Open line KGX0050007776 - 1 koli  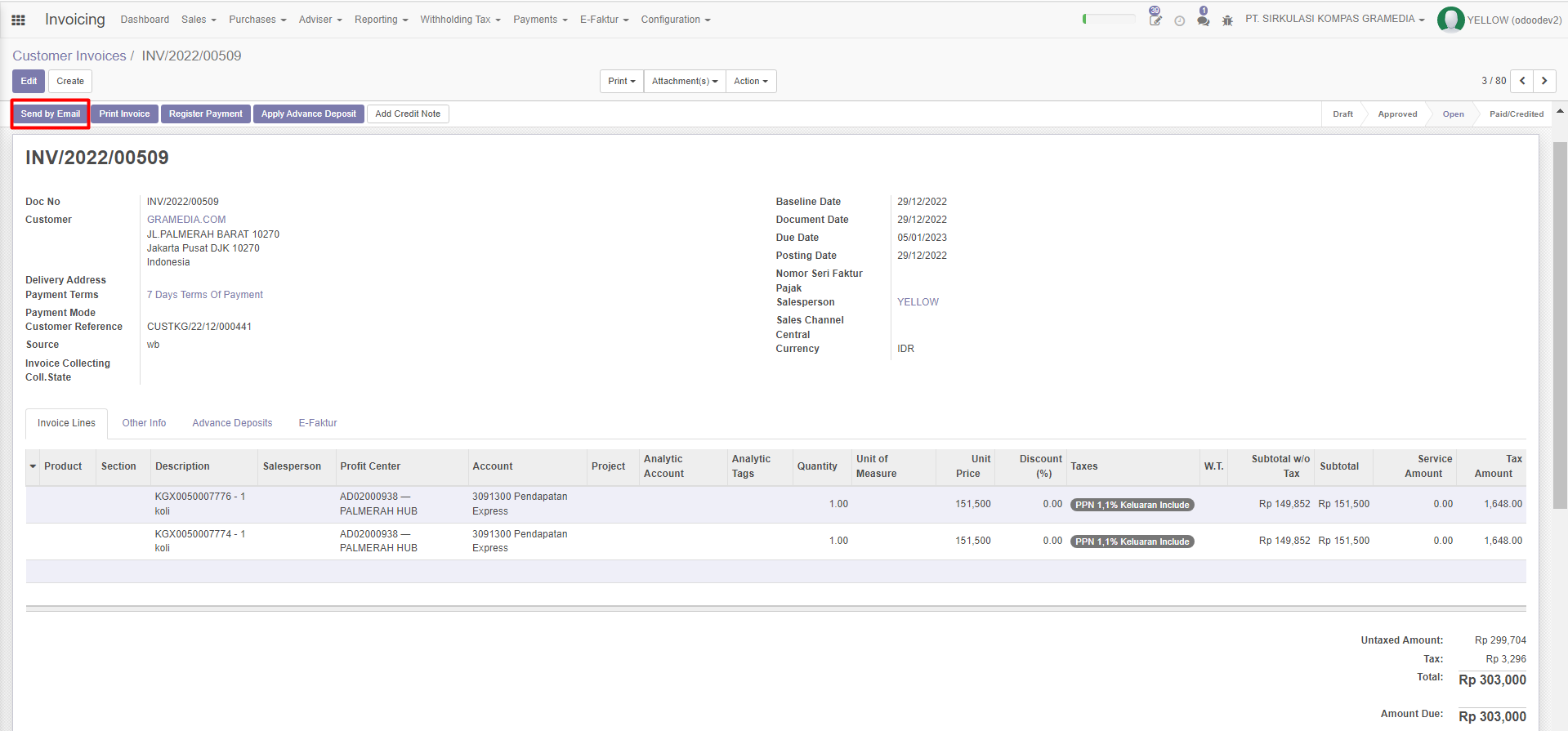775,504
